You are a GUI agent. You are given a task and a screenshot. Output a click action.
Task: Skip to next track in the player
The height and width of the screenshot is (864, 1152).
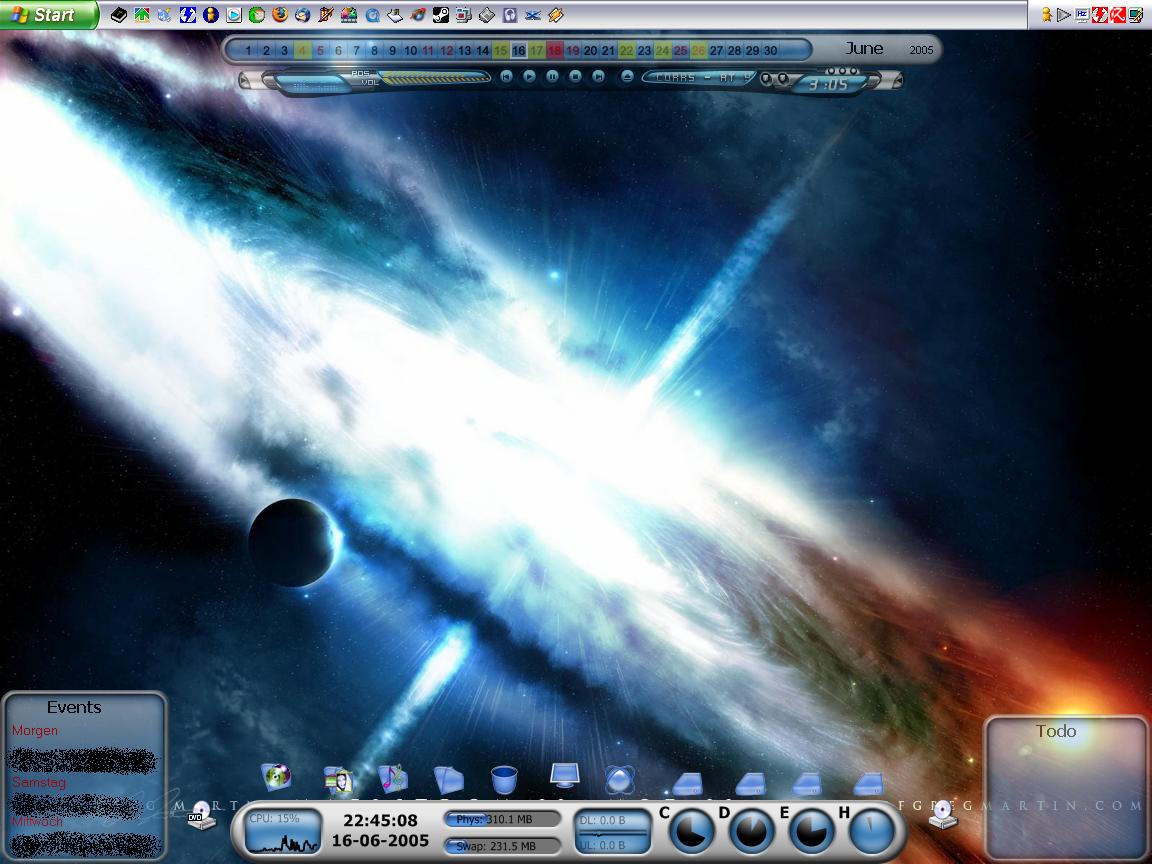[599, 76]
